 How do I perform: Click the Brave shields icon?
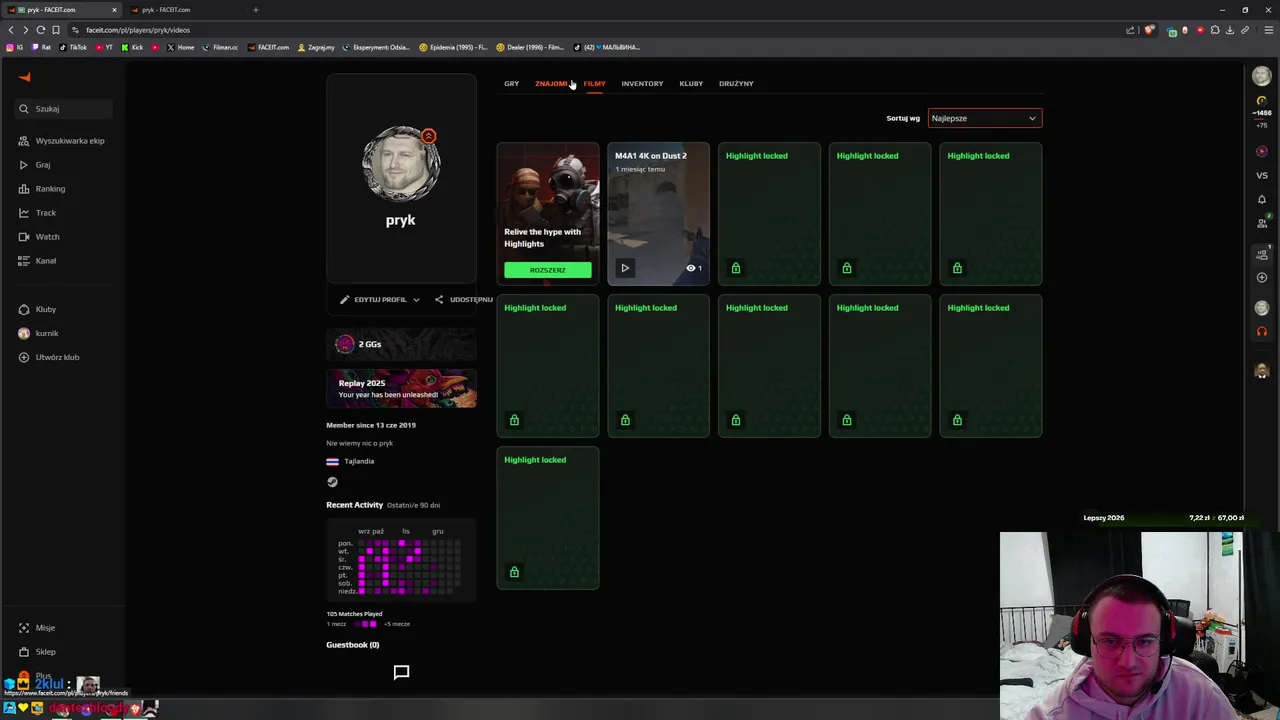coord(1150,30)
